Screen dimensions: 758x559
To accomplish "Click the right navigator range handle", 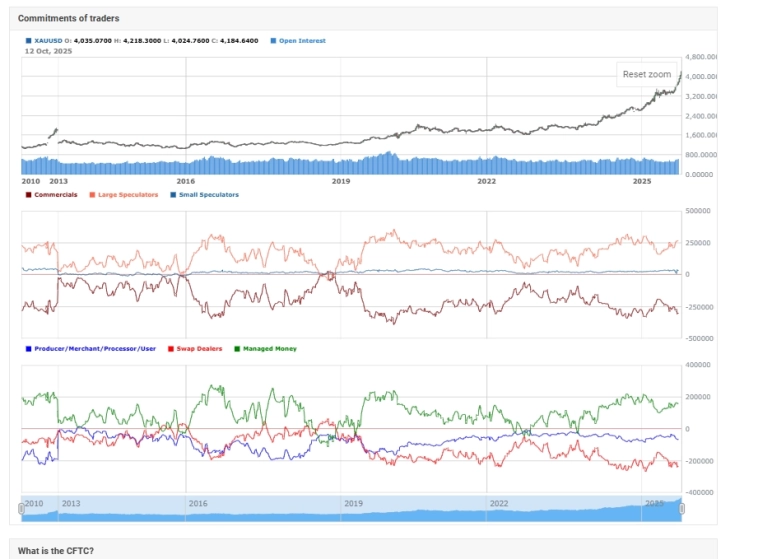I will [682, 509].
